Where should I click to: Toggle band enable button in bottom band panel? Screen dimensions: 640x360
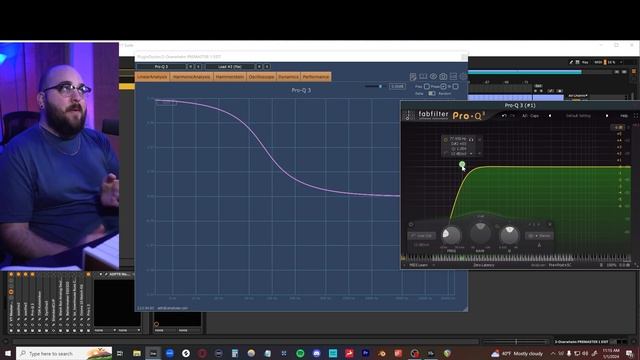coord(411,224)
